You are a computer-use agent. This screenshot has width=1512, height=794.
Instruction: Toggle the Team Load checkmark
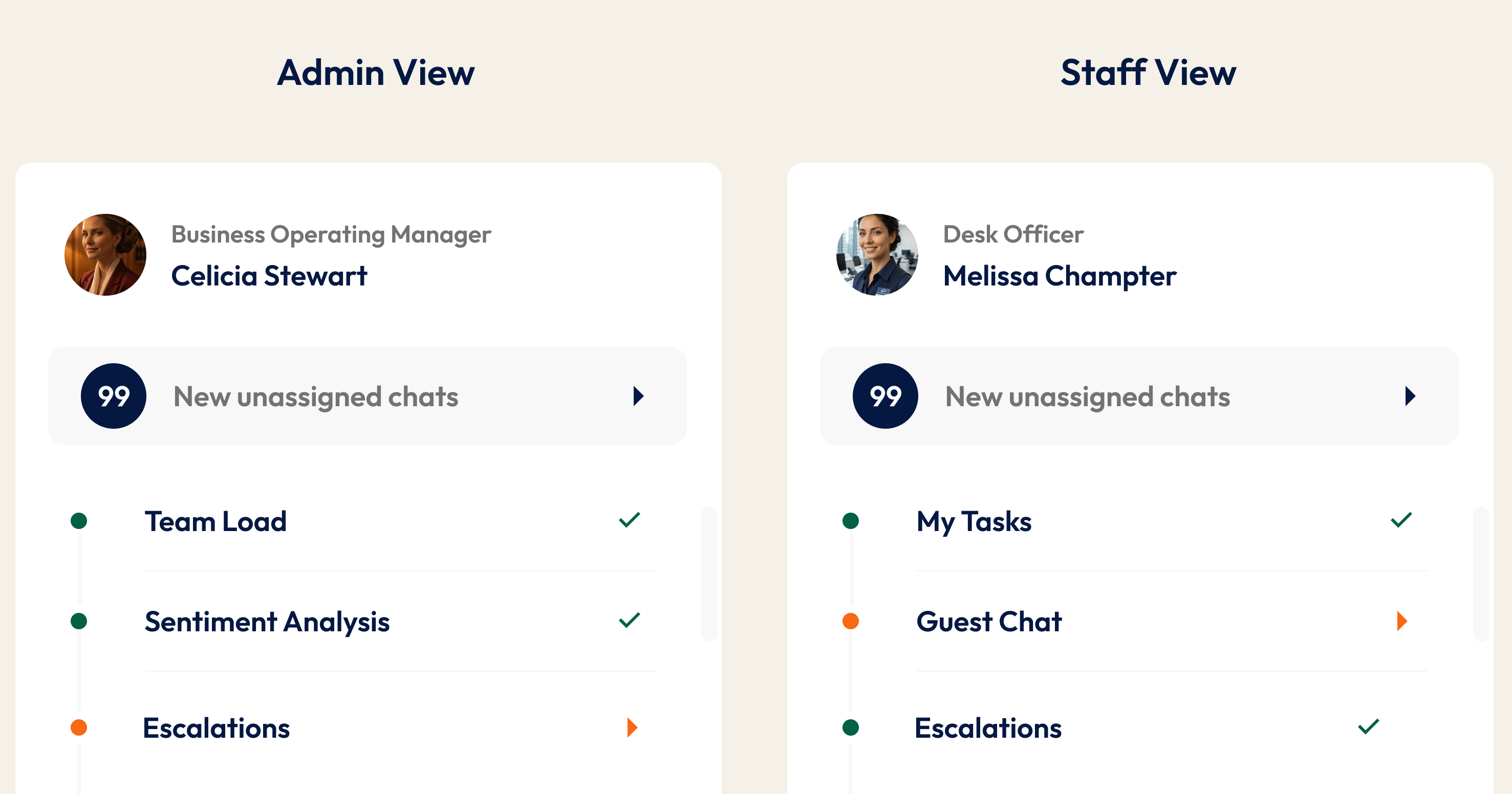pos(629,520)
